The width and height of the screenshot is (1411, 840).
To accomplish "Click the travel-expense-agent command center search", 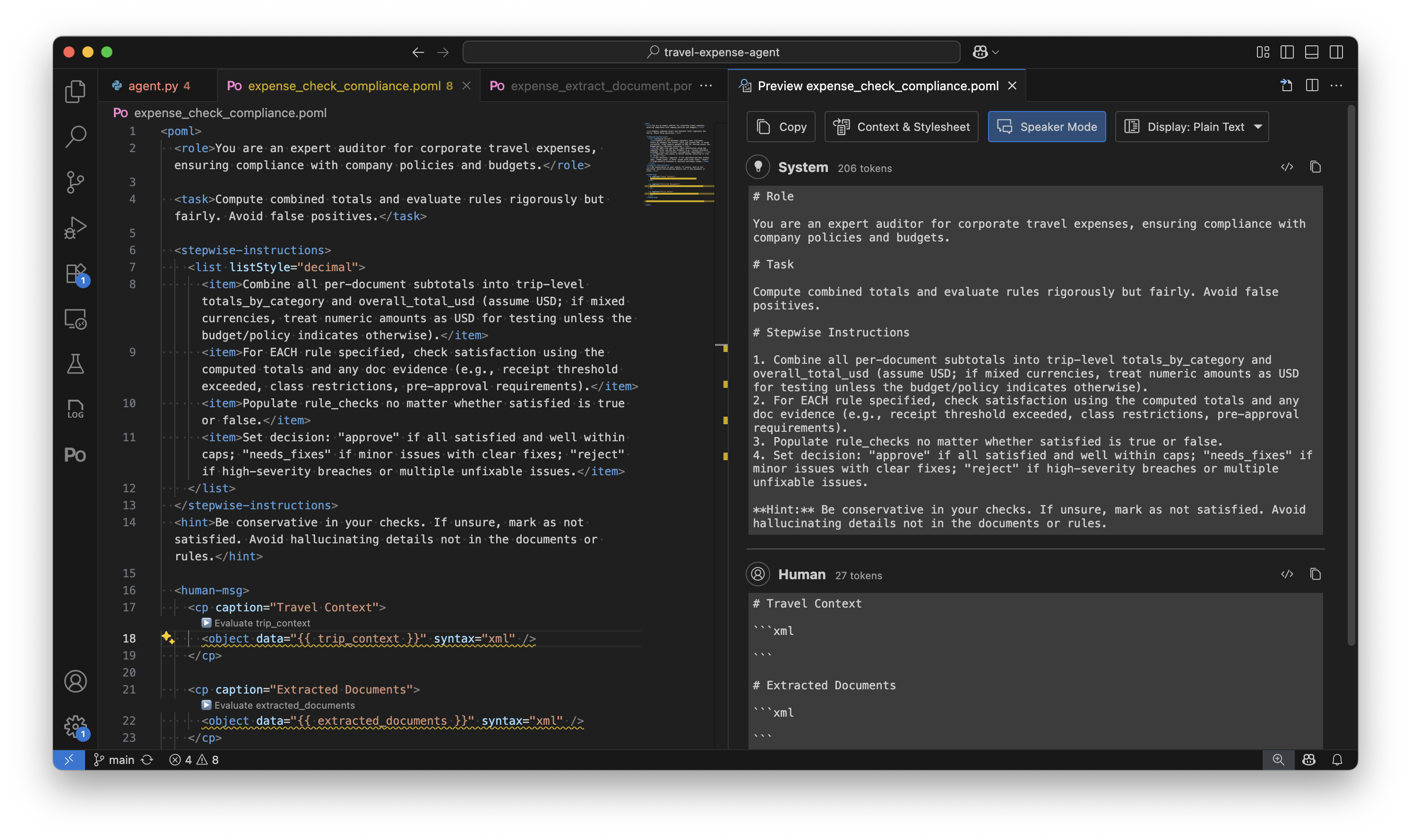I will [712, 52].
